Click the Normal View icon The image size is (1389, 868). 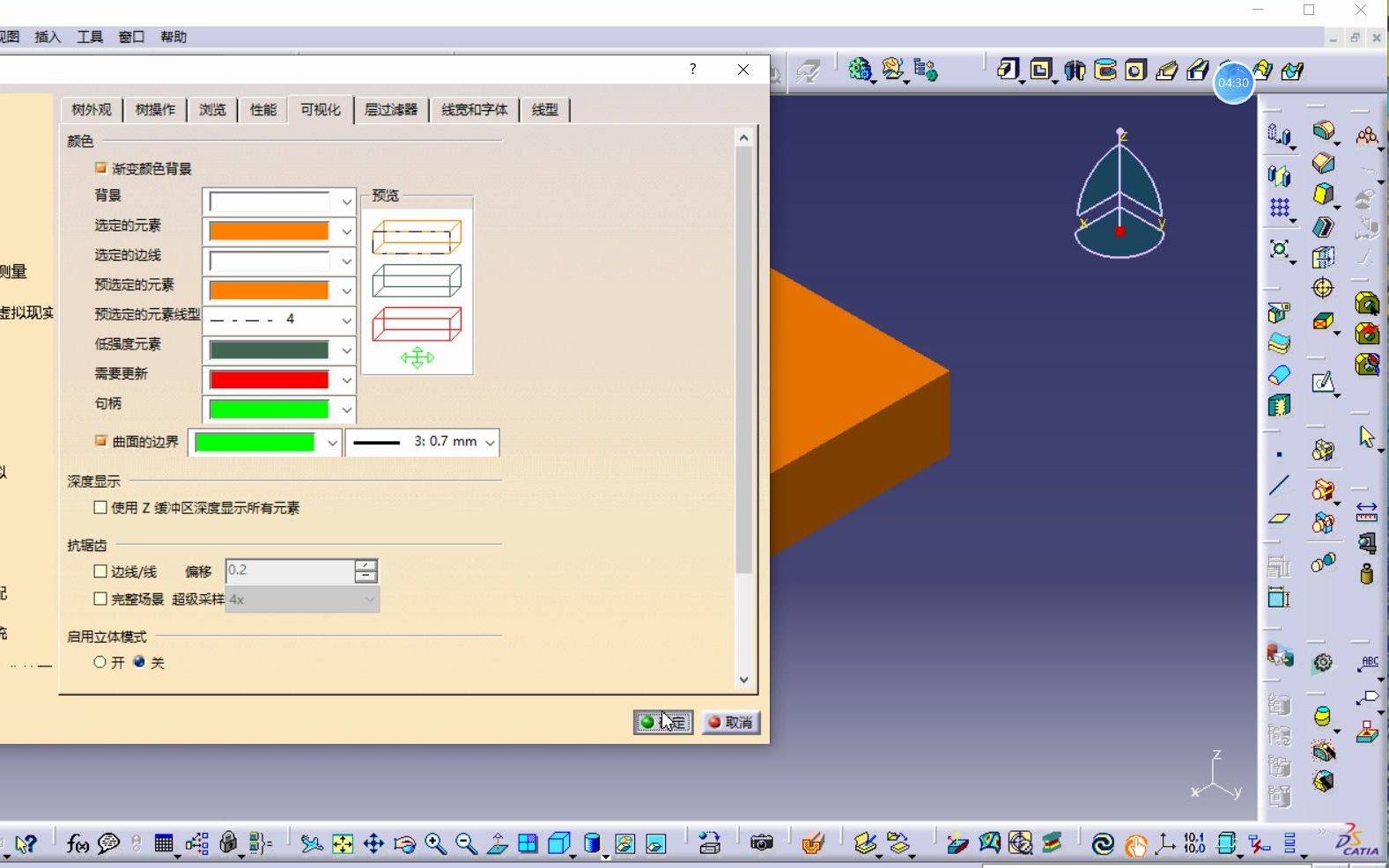point(498,844)
